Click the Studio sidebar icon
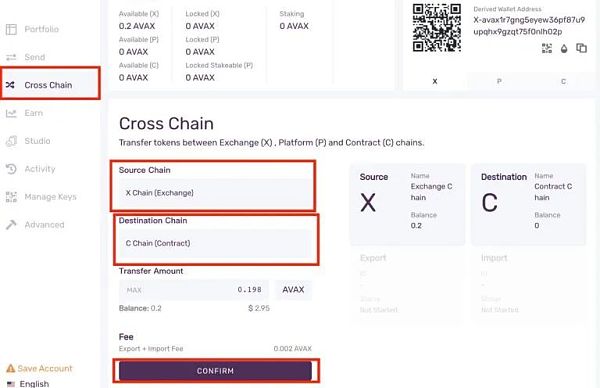The image size is (600, 388). point(11,141)
